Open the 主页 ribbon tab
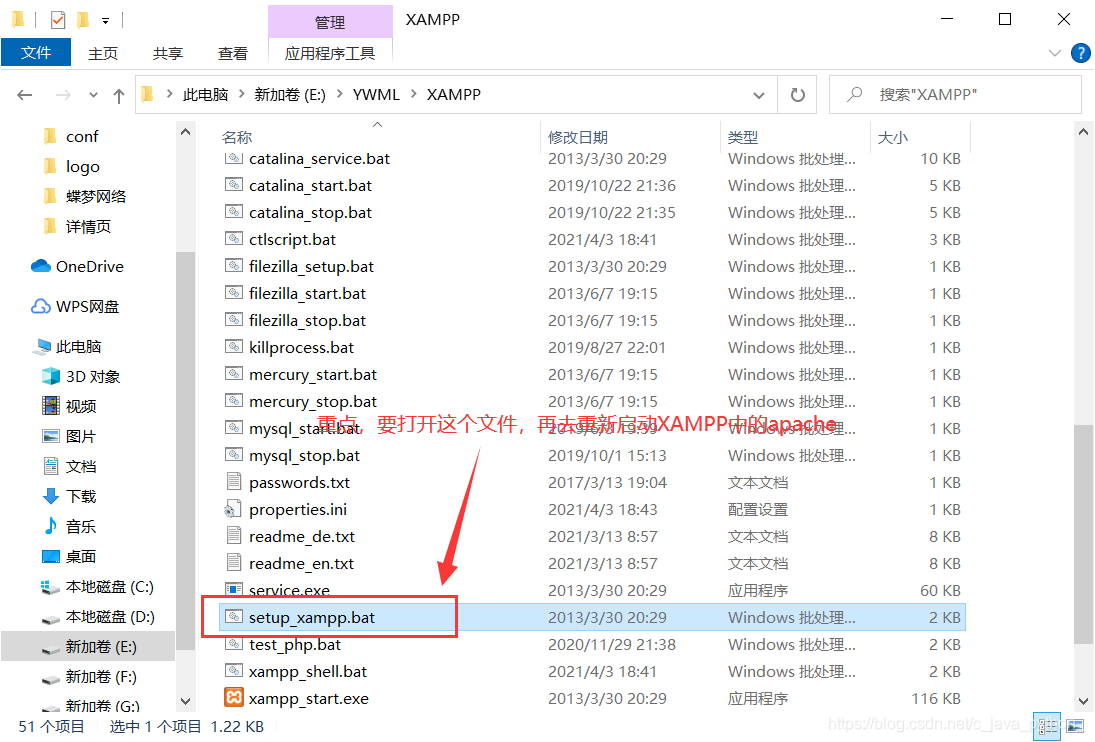 (x=103, y=53)
